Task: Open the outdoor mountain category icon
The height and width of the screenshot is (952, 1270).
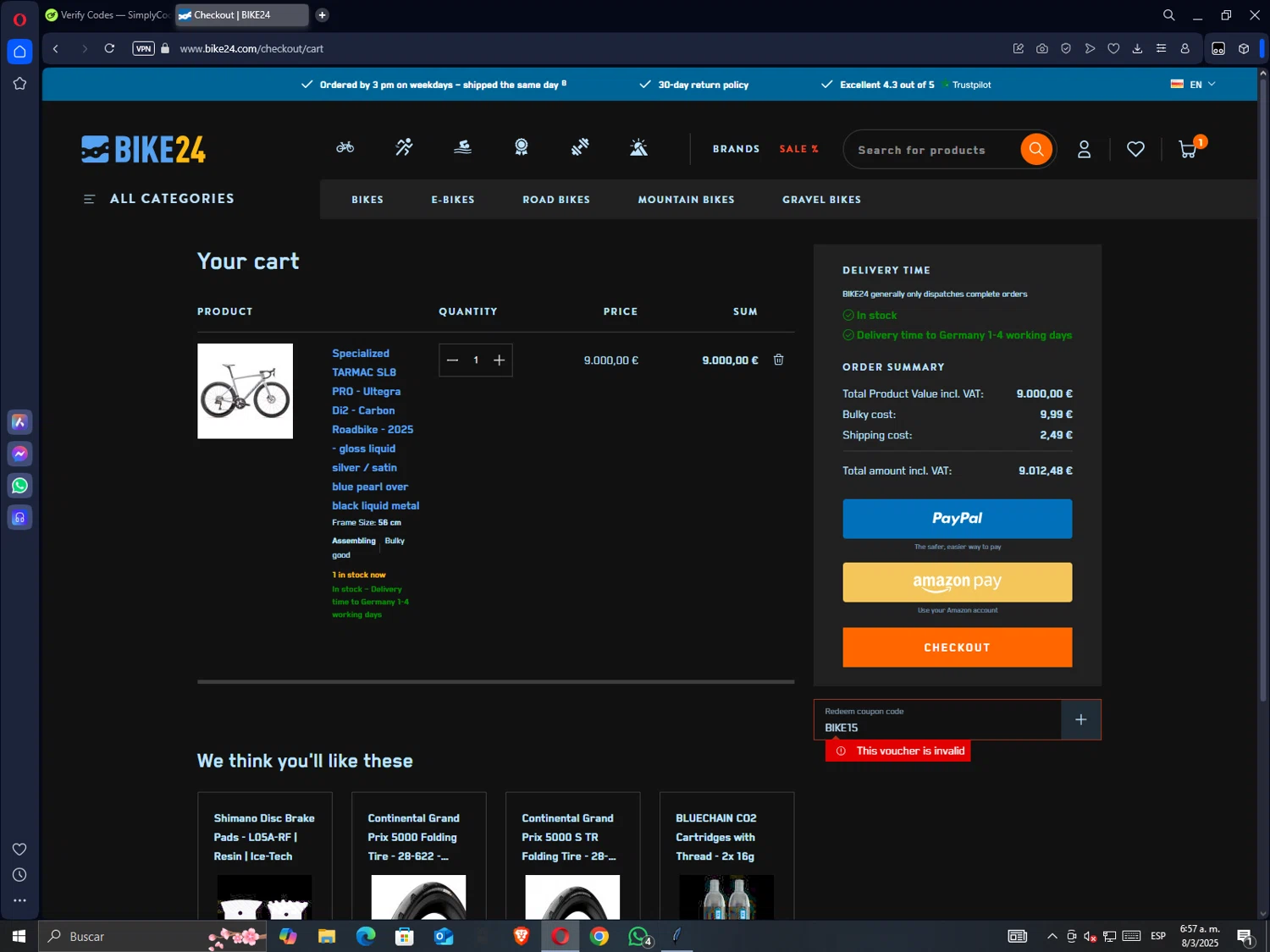Action: pos(638,148)
